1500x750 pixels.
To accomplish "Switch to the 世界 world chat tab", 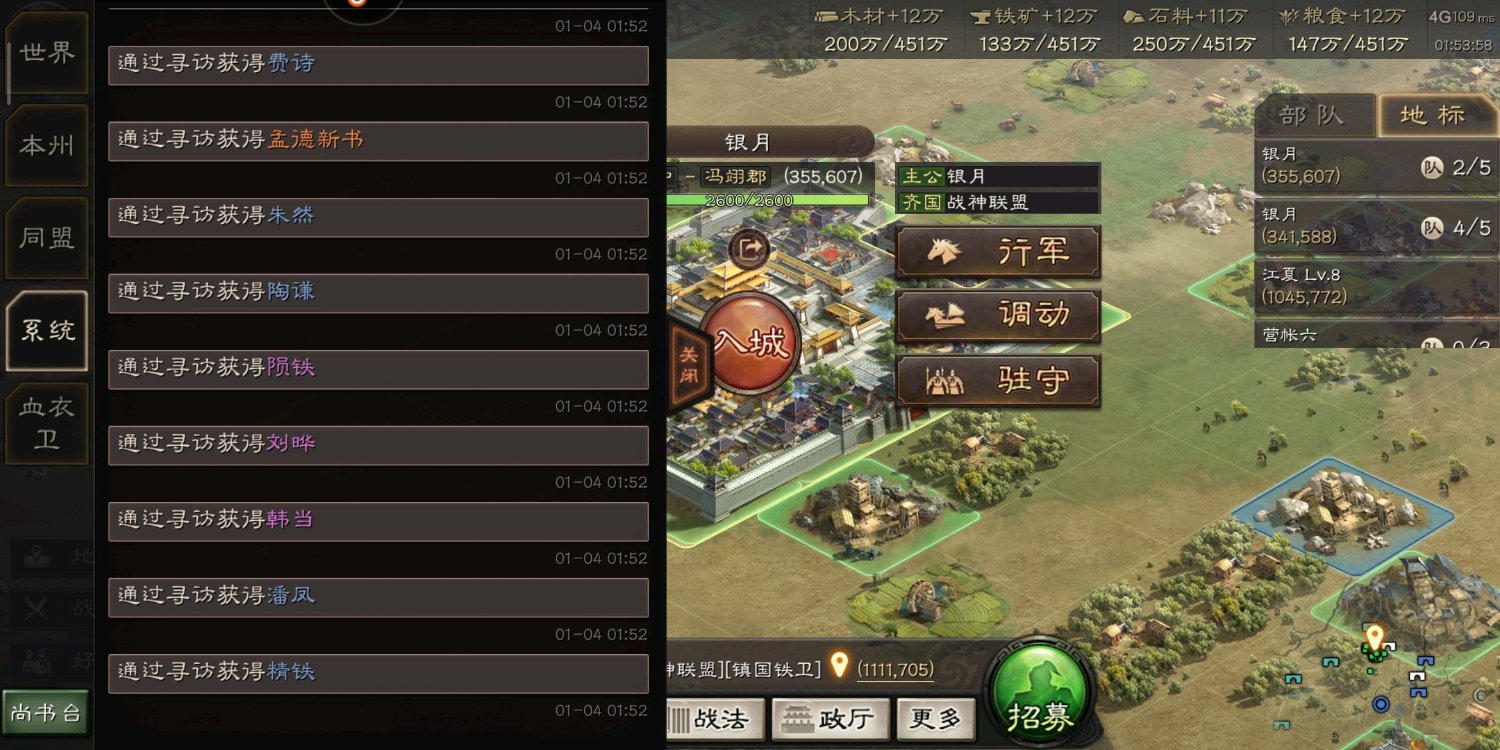I will (47, 54).
